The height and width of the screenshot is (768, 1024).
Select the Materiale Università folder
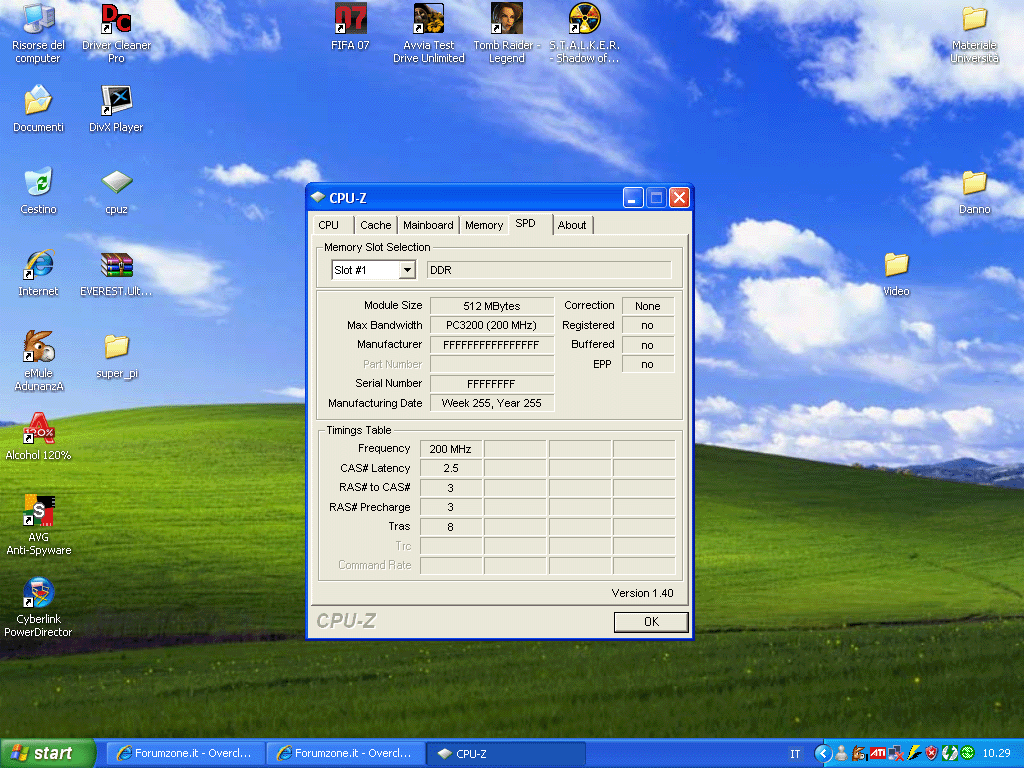click(974, 34)
